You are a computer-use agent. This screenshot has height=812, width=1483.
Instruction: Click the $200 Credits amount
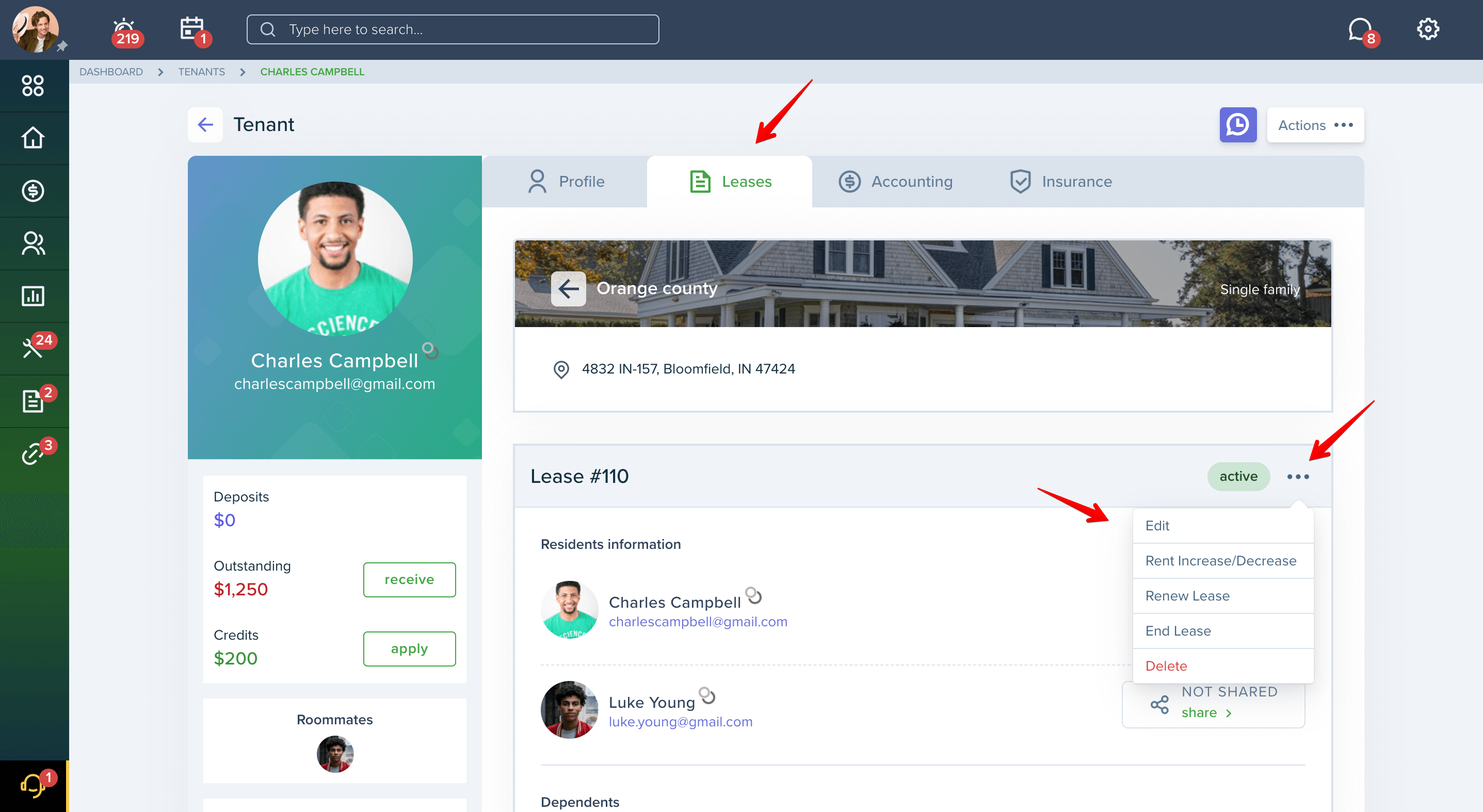point(235,658)
